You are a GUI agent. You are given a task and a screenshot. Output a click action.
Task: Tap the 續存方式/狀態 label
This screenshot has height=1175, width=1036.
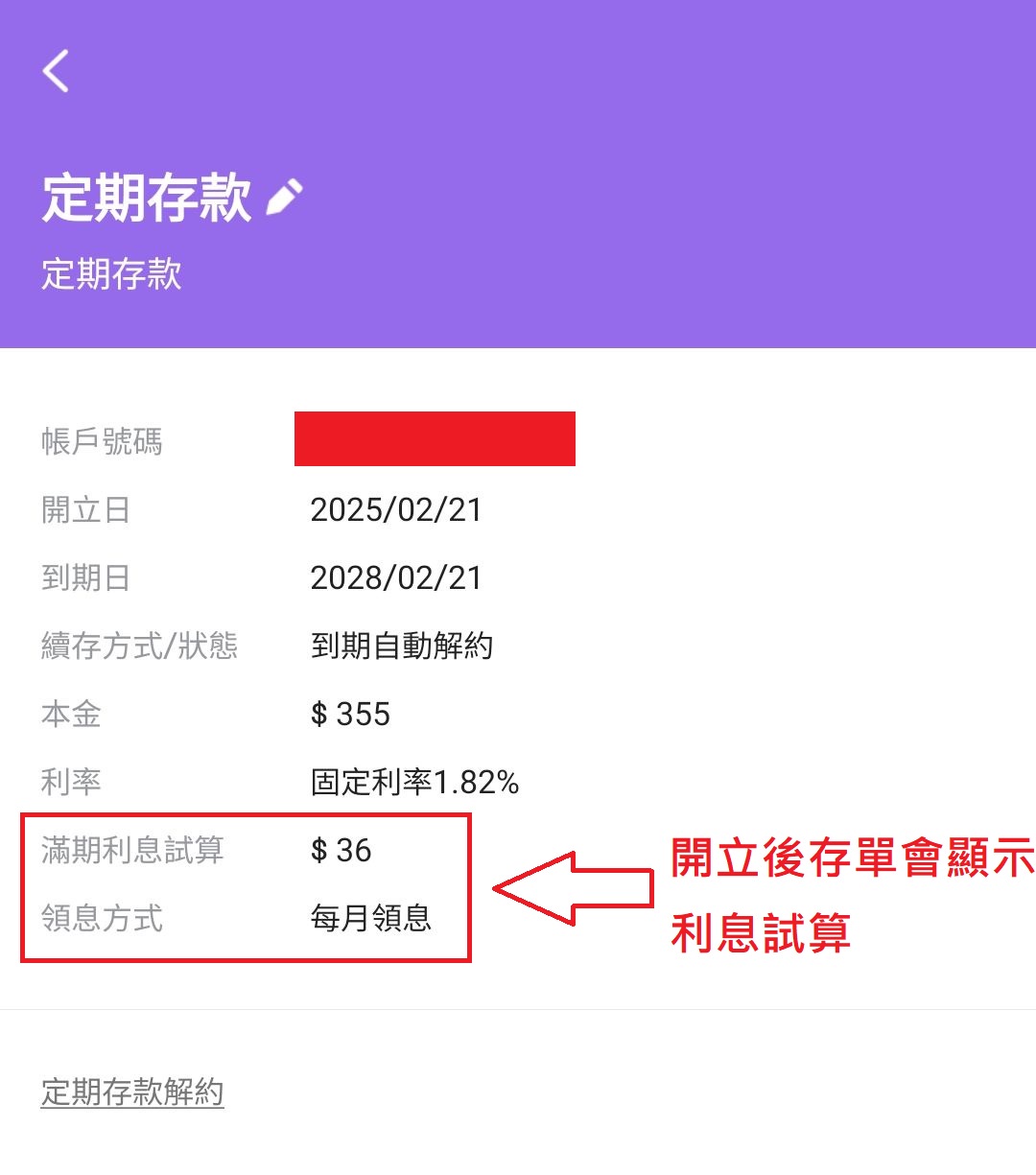click(x=139, y=646)
